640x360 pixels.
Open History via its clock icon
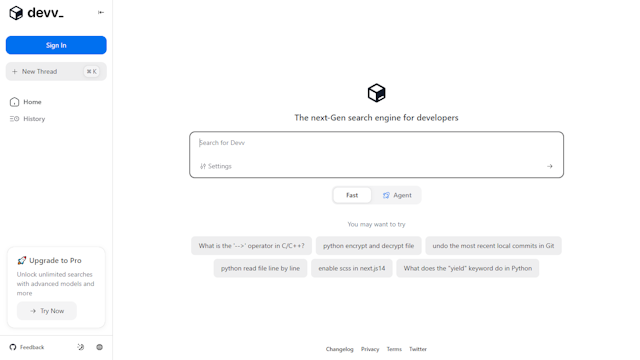coord(14,119)
